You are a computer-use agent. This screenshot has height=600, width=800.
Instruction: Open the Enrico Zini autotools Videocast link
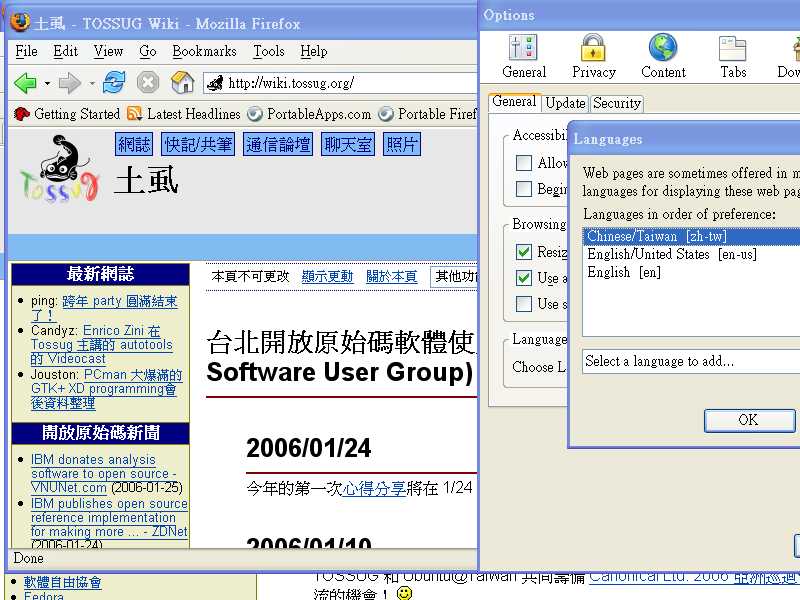pyautogui.click(x=102, y=344)
